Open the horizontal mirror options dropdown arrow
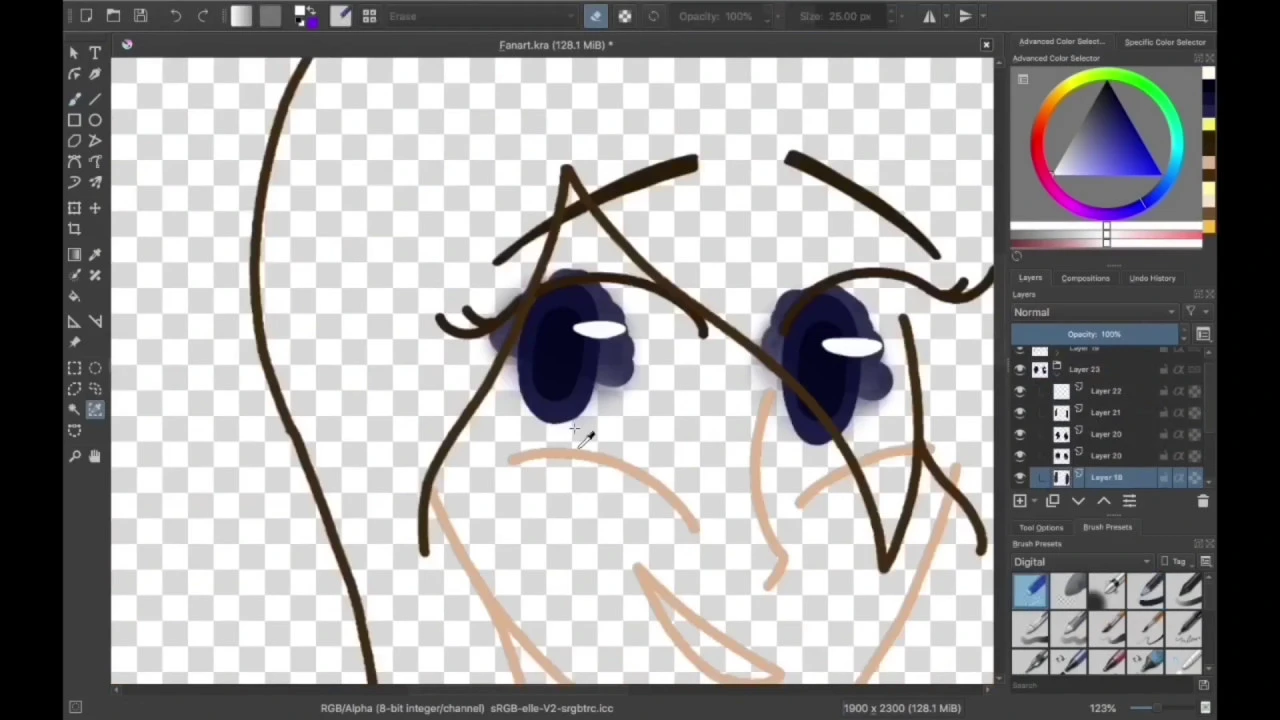This screenshot has width=1280, height=720. (x=946, y=16)
